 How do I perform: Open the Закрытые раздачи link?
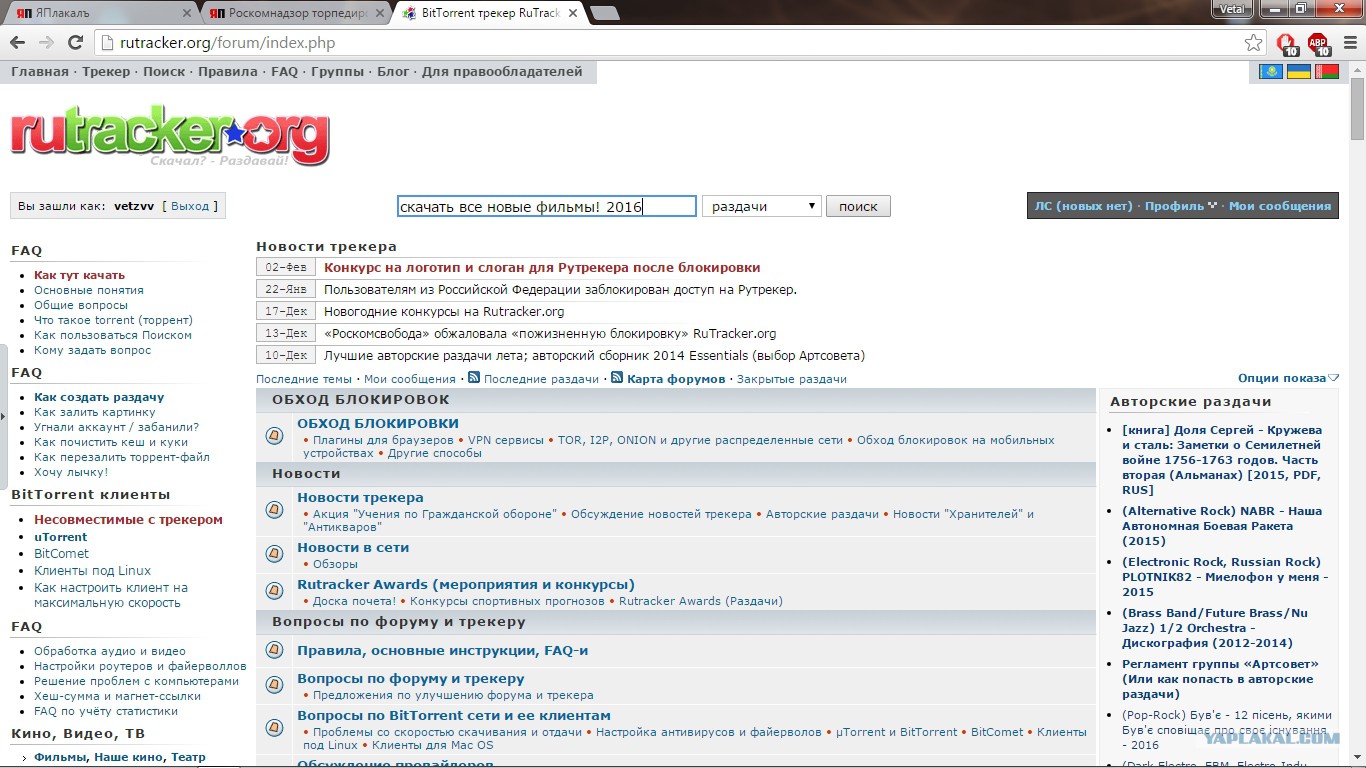(x=792, y=379)
